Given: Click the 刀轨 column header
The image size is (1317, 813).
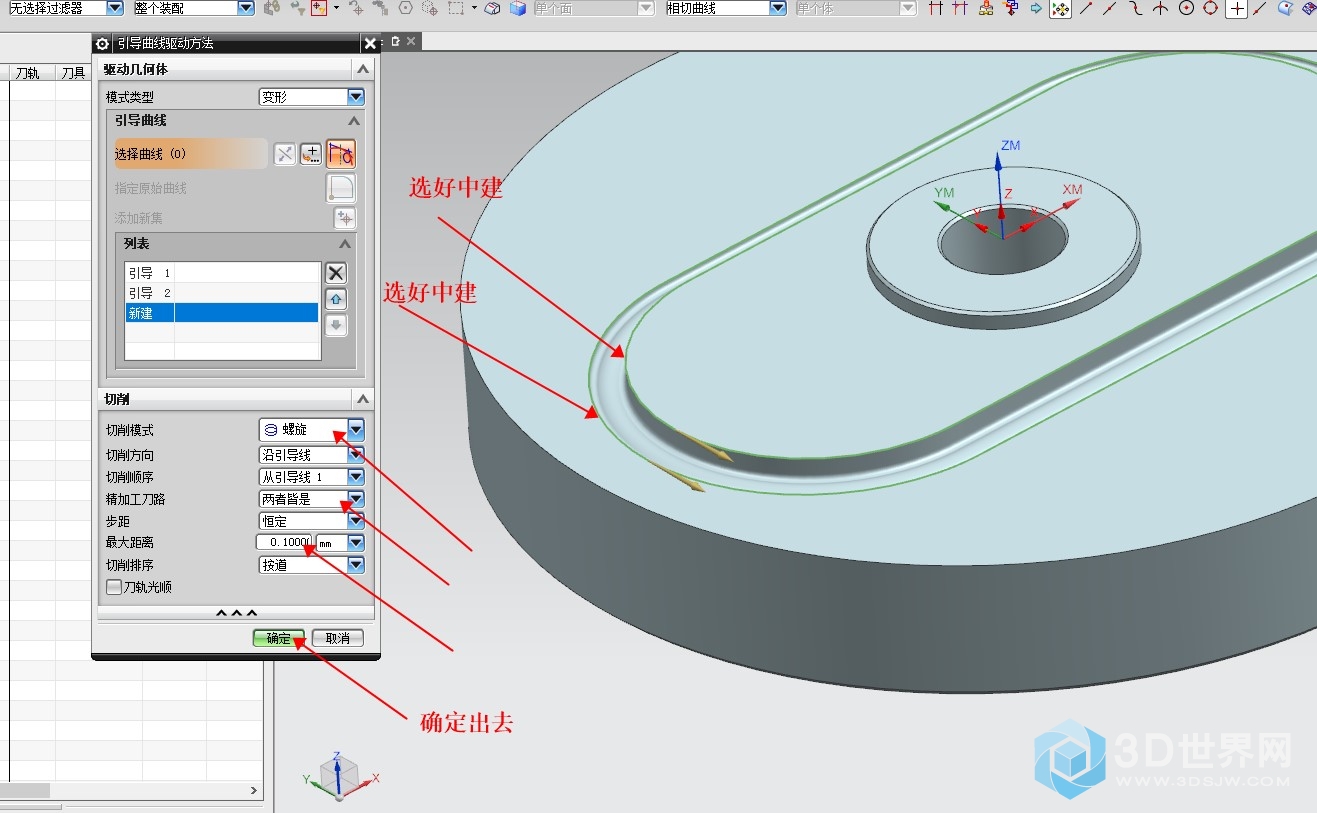Looking at the screenshot, I should click(x=32, y=73).
